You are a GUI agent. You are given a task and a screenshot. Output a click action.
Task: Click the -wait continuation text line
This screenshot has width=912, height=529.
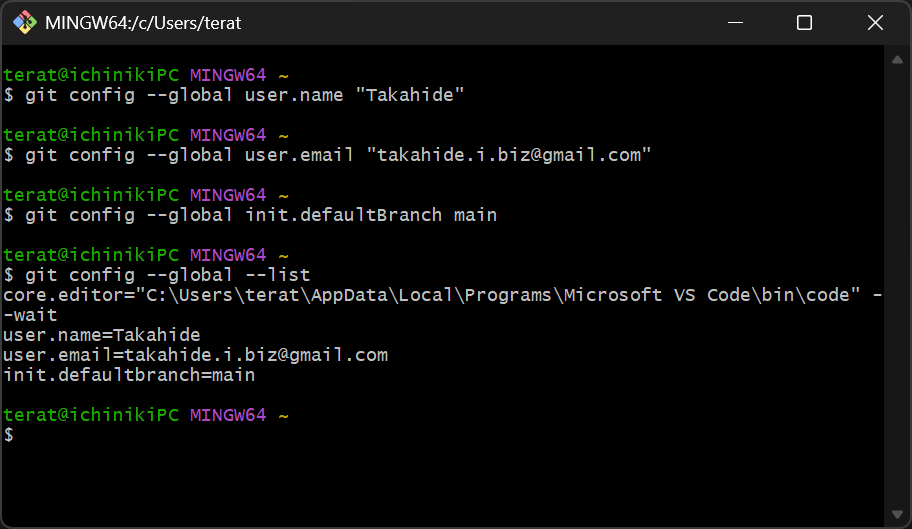pyautogui.click(x=31, y=315)
